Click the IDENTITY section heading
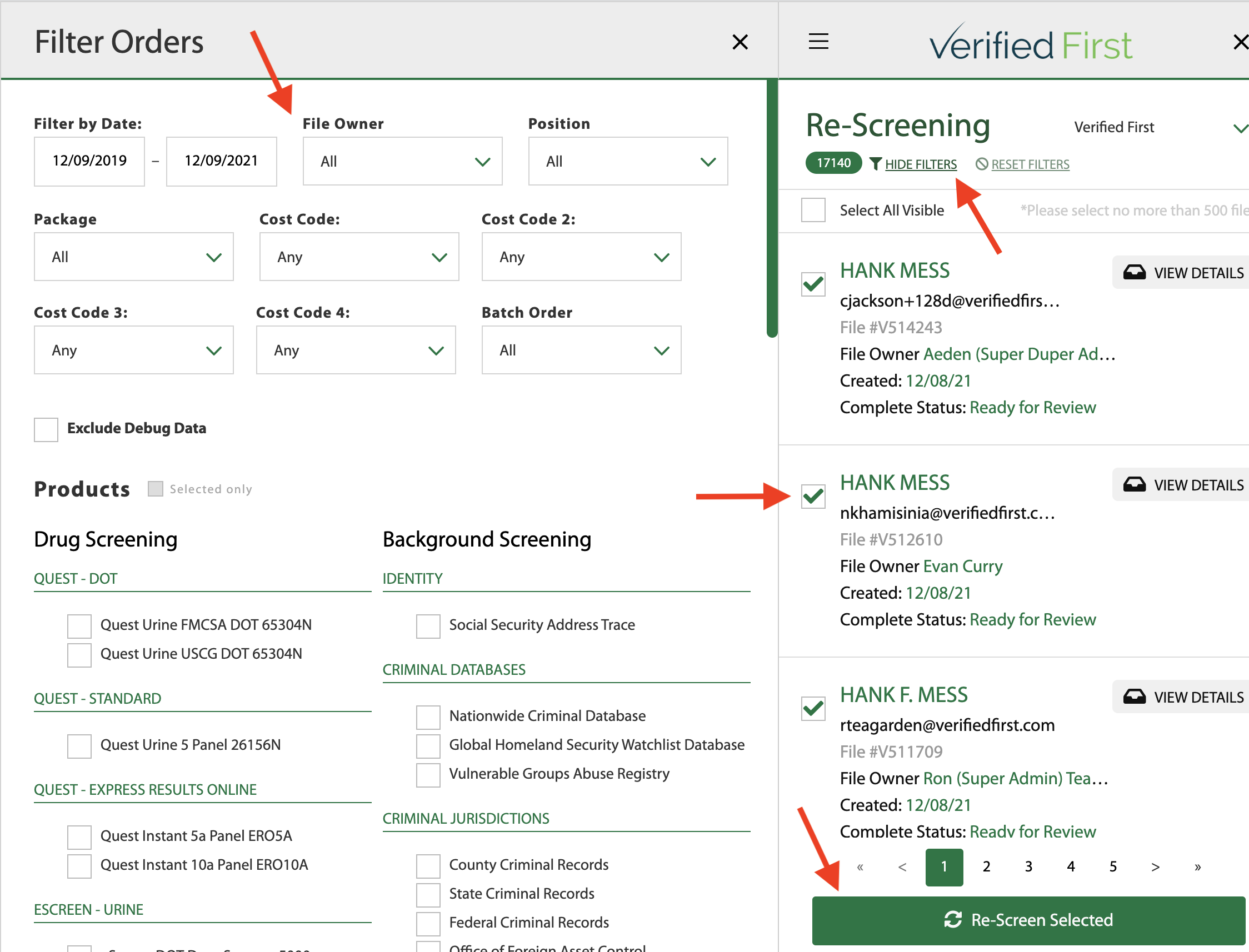1249x952 pixels. [x=413, y=579]
